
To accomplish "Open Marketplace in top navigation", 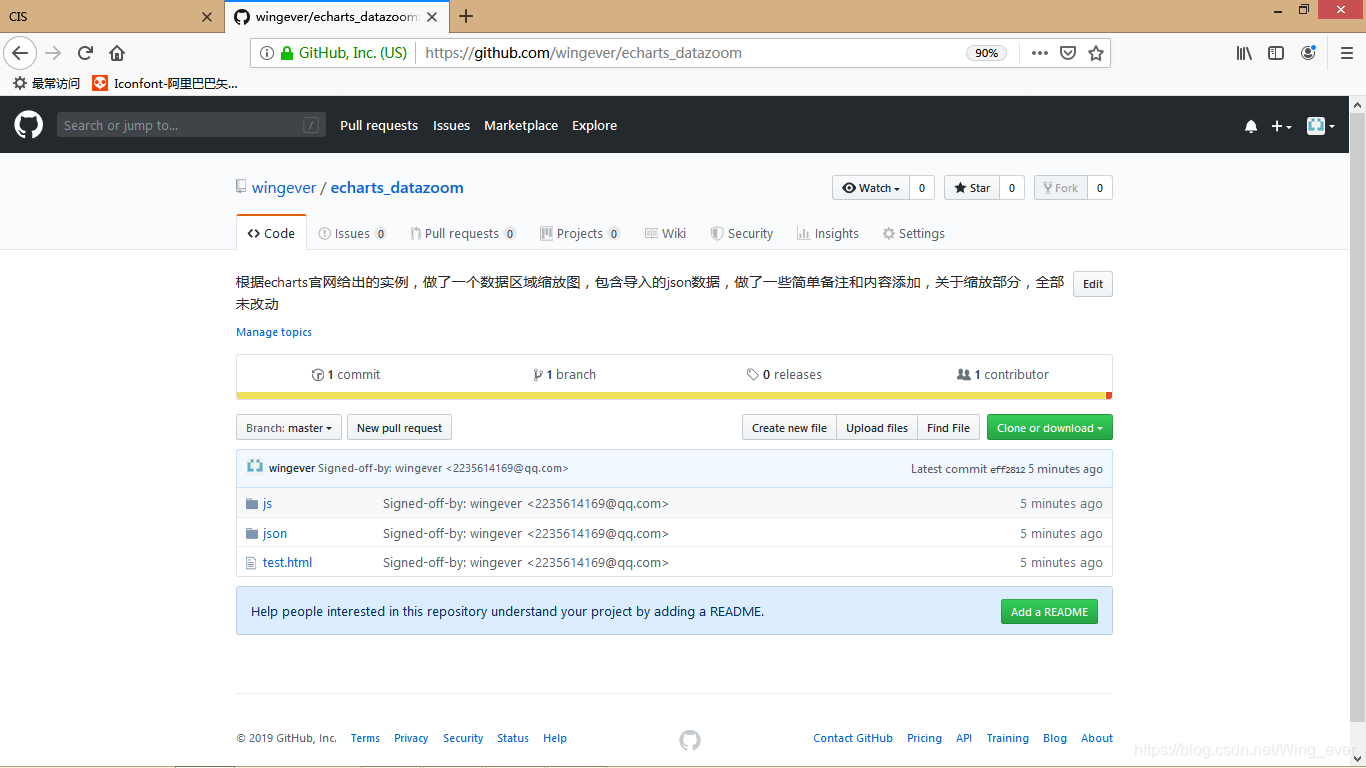I will click(x=521, y=126).
